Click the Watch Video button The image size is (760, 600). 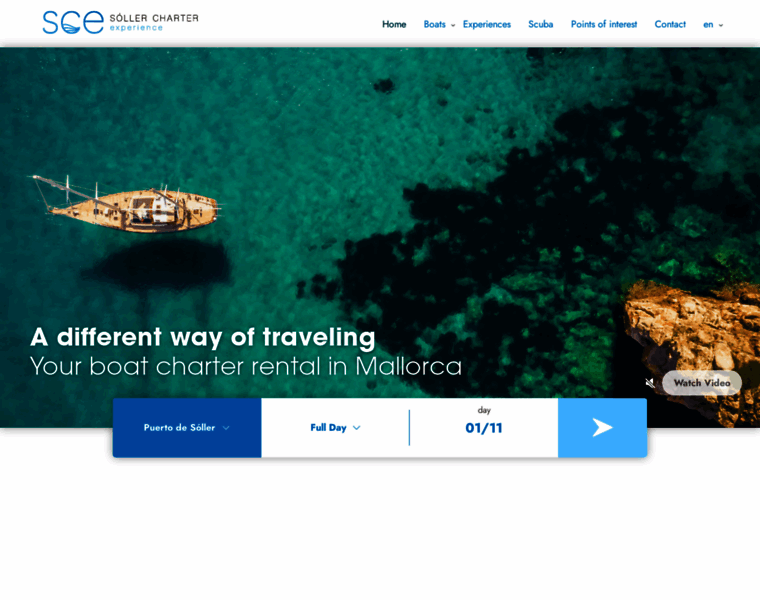click(x=702, y=383)
